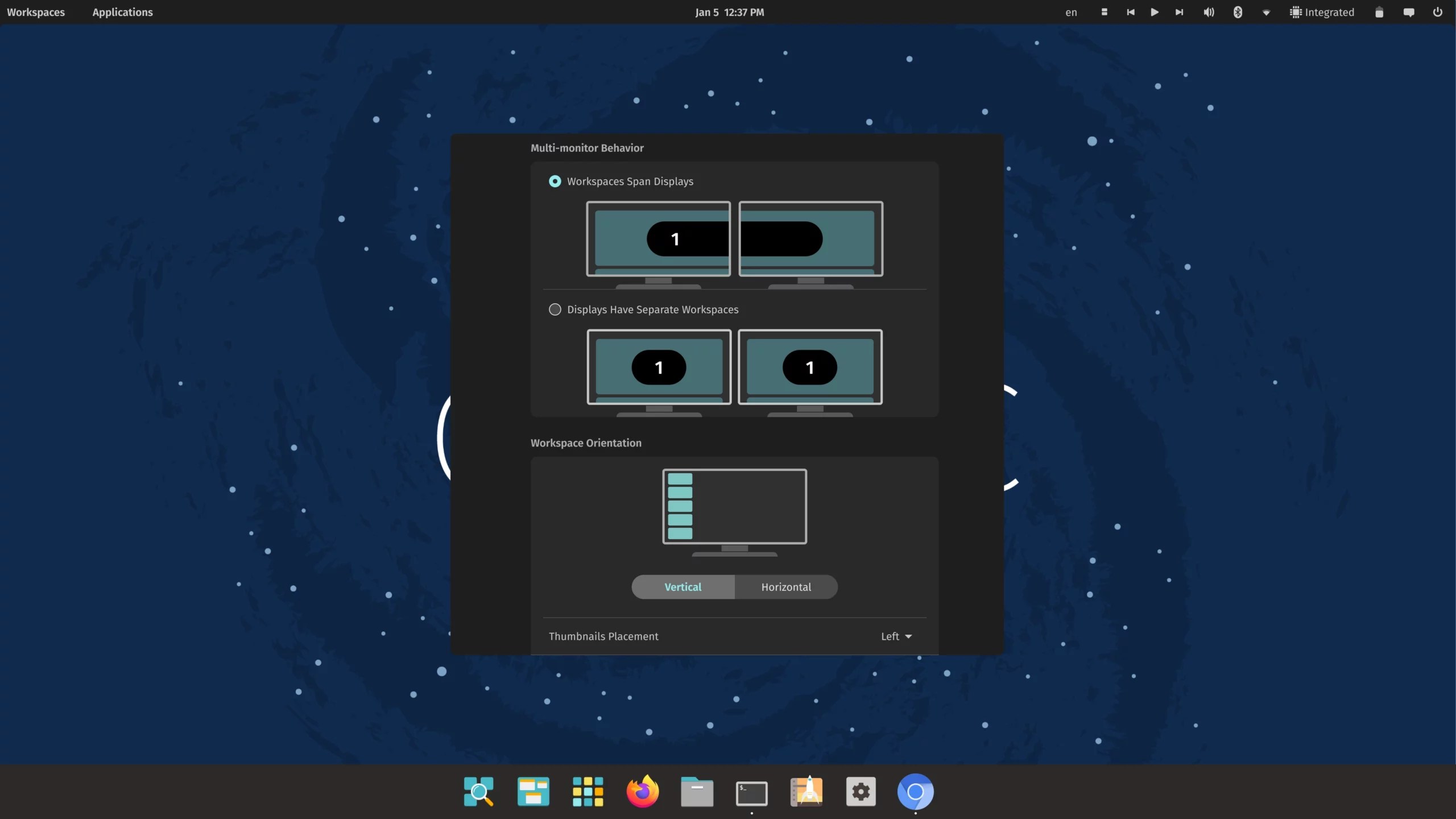Click the Chromium dock icon
The image size is (1456, 819).
click(915, 791)
